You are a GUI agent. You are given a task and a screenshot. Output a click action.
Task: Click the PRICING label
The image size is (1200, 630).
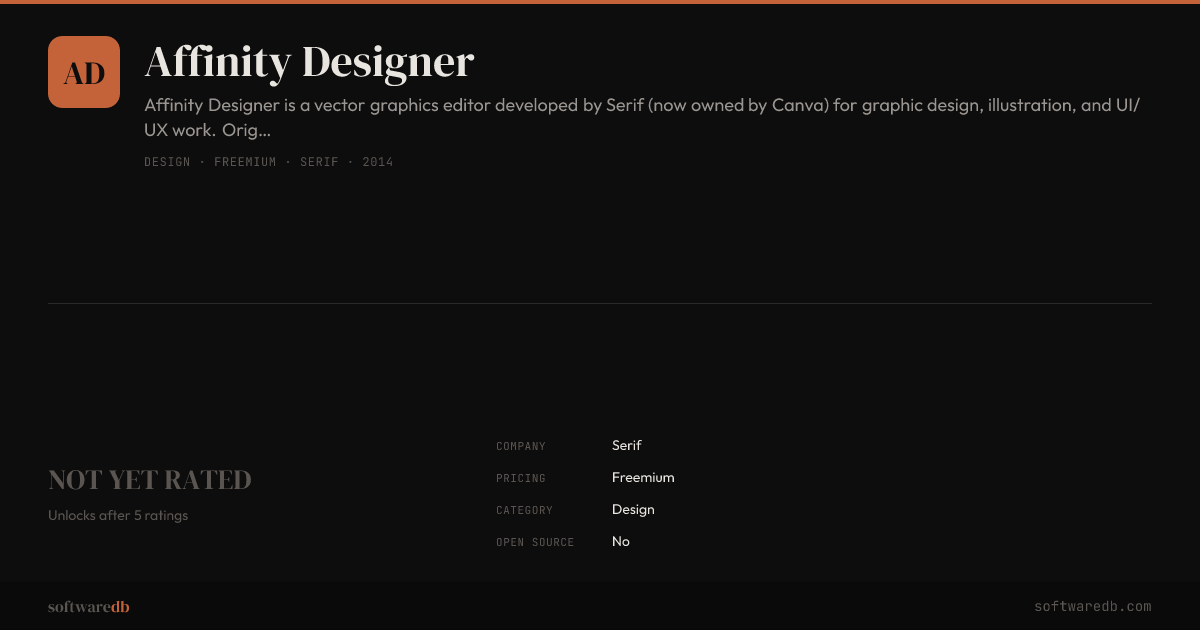[x=521, y=479]
